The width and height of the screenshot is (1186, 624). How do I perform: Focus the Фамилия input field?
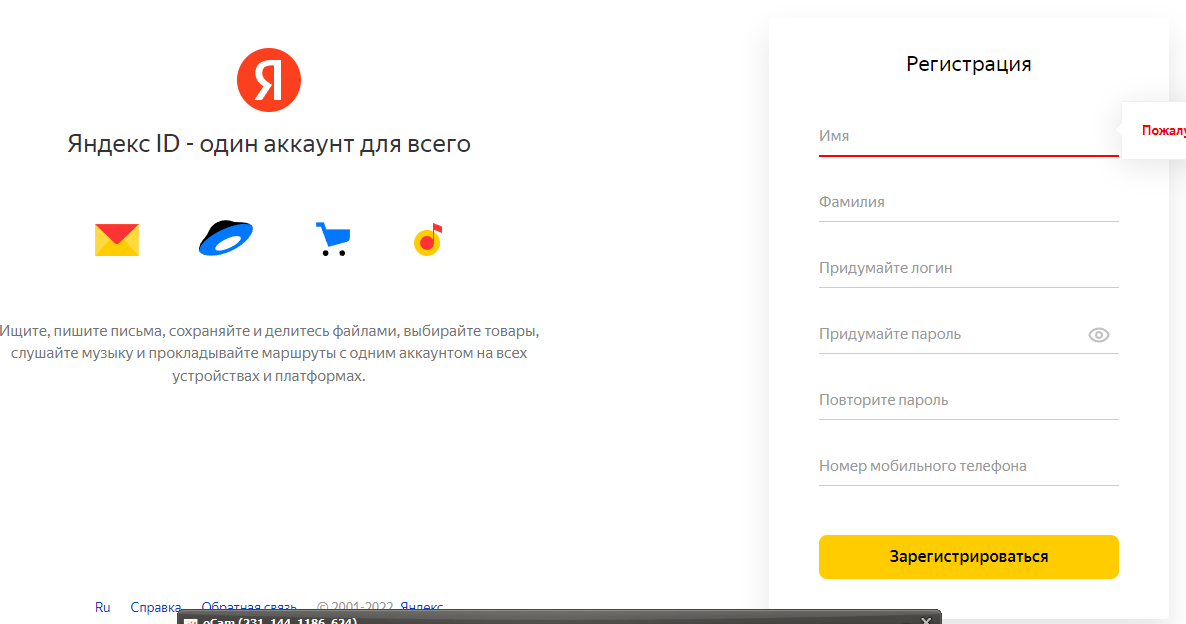tap(968, 203)
